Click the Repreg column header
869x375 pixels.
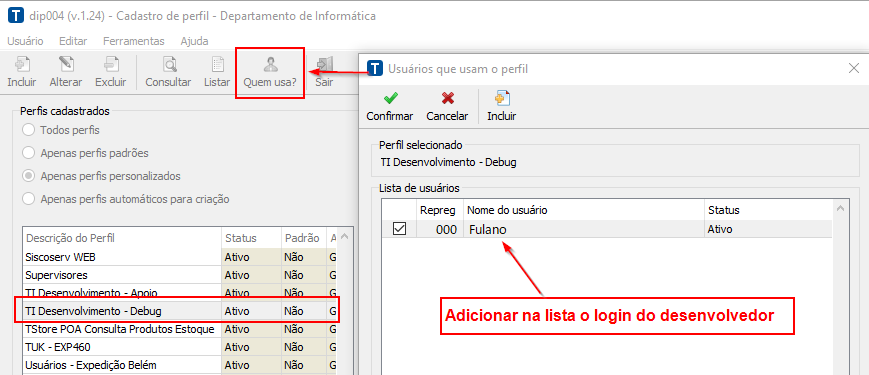point(440,210)
